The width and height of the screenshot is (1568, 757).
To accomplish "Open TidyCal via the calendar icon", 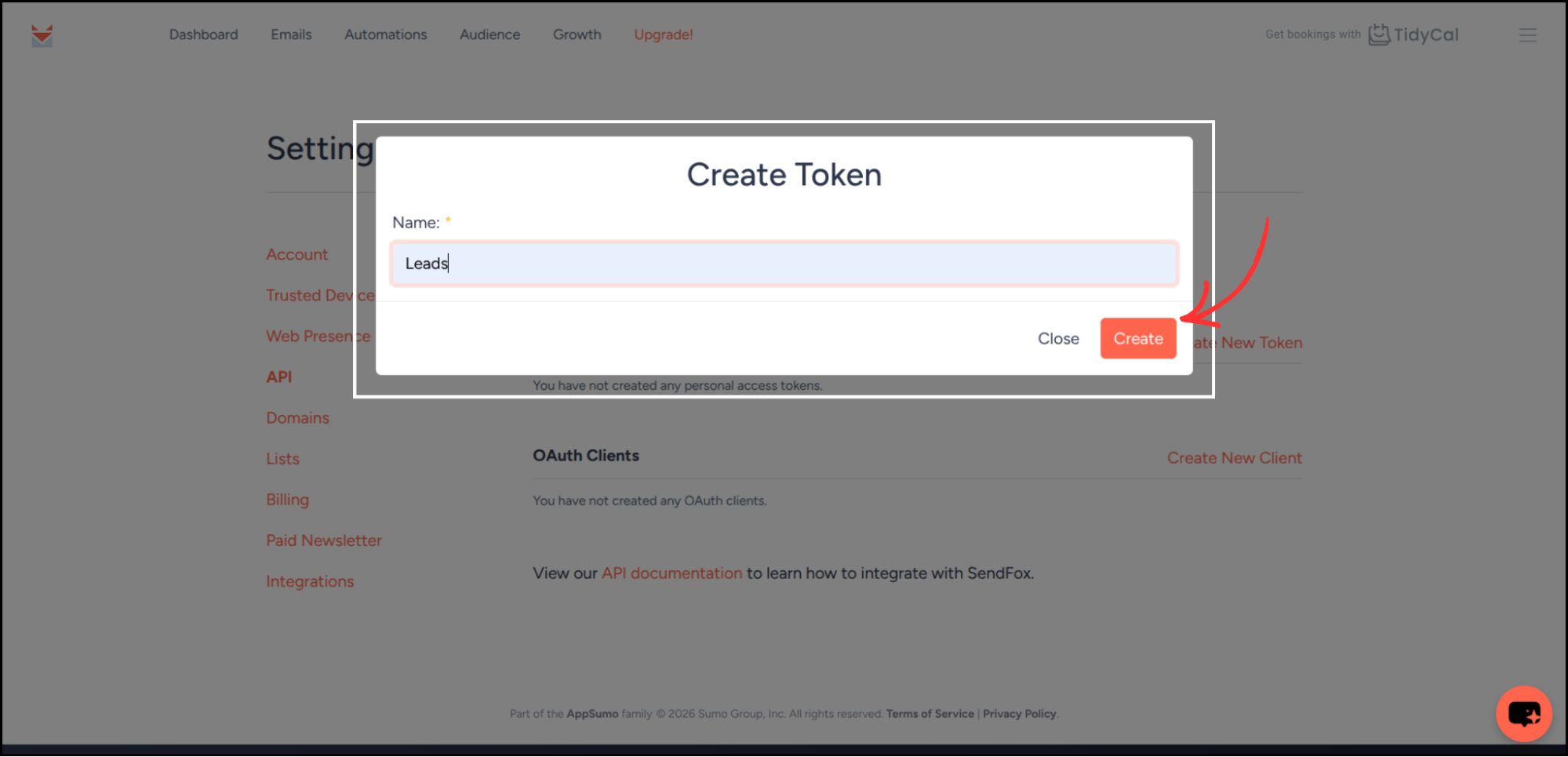I will 1378,34.
